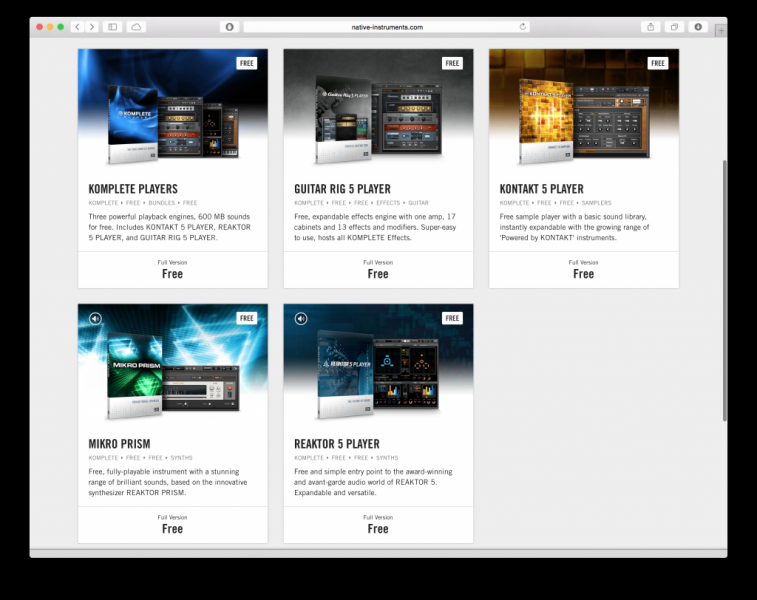
Task: Click description starting 'Free, fully-playable instrument'
Action: pyautogui.click(x=168, y=482)
